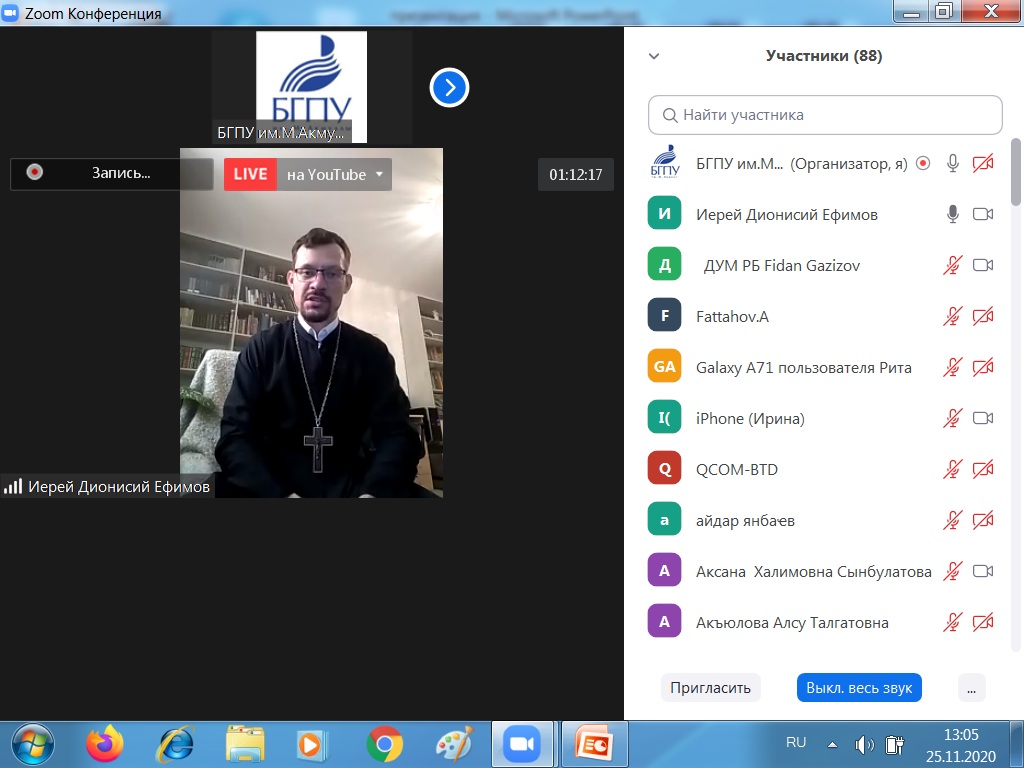This screenshot has height=768, width=1024.
Task: Open Google Chrome from the taskbar
Action: point(384,744)
